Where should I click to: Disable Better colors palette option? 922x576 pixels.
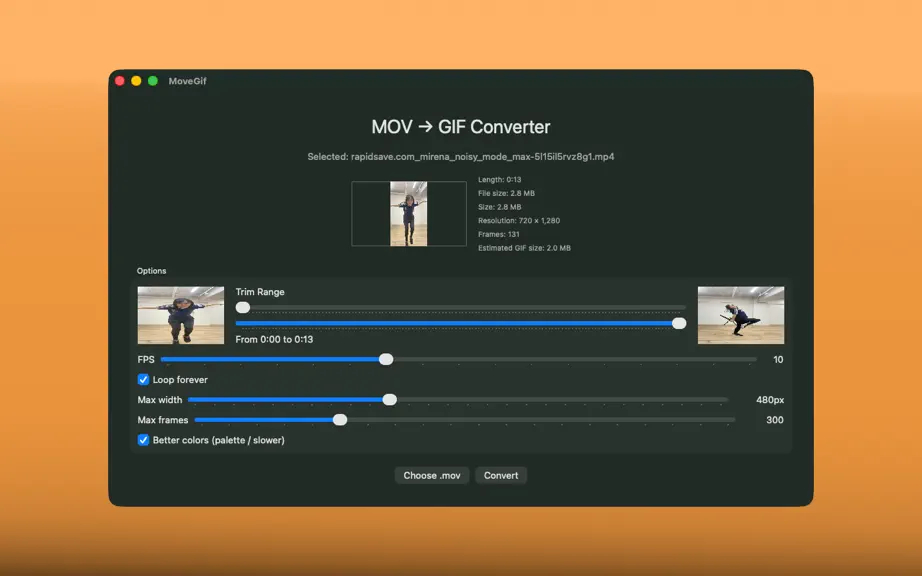pyautogui.click(x=143, y=440)
